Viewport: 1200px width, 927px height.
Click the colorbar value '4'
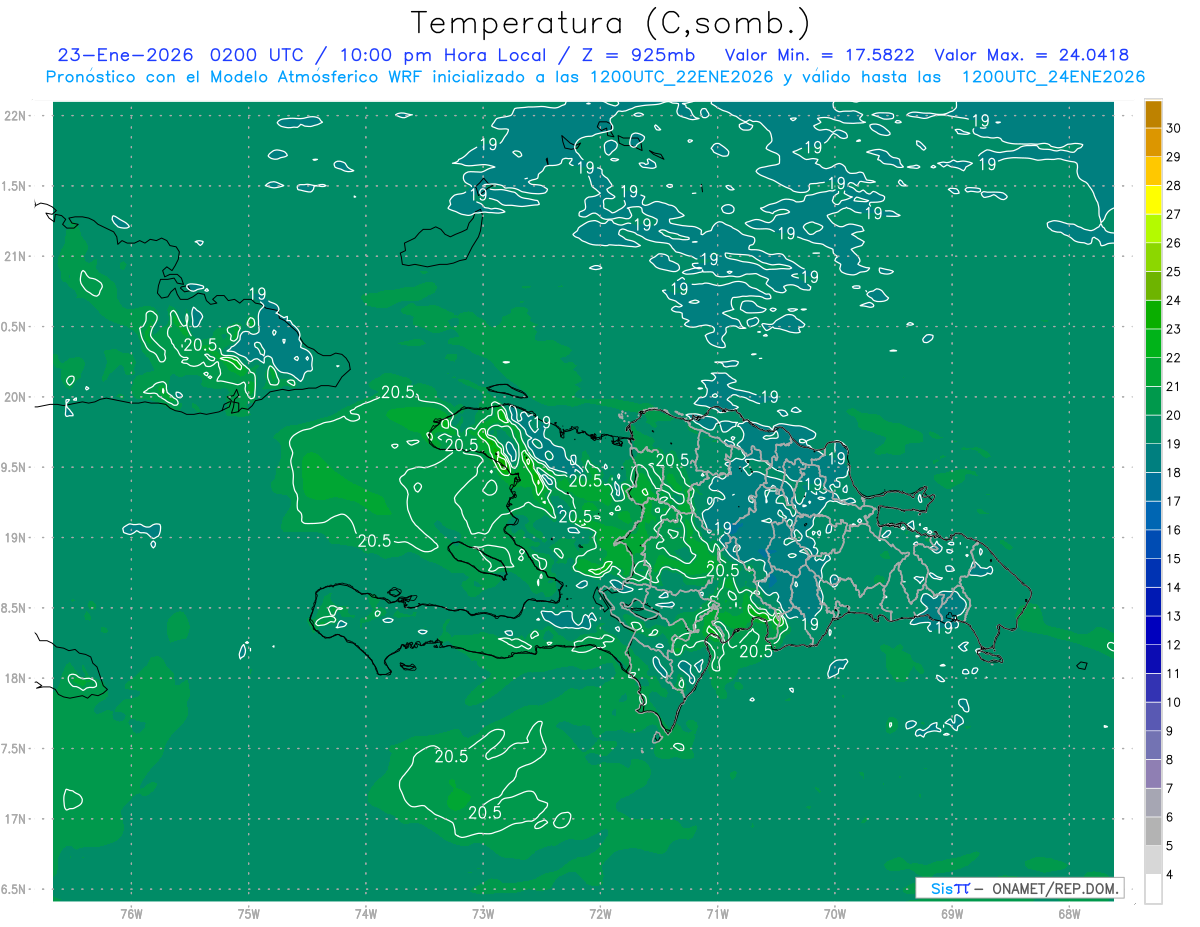pyautogui.click(x=1171, y=875)
